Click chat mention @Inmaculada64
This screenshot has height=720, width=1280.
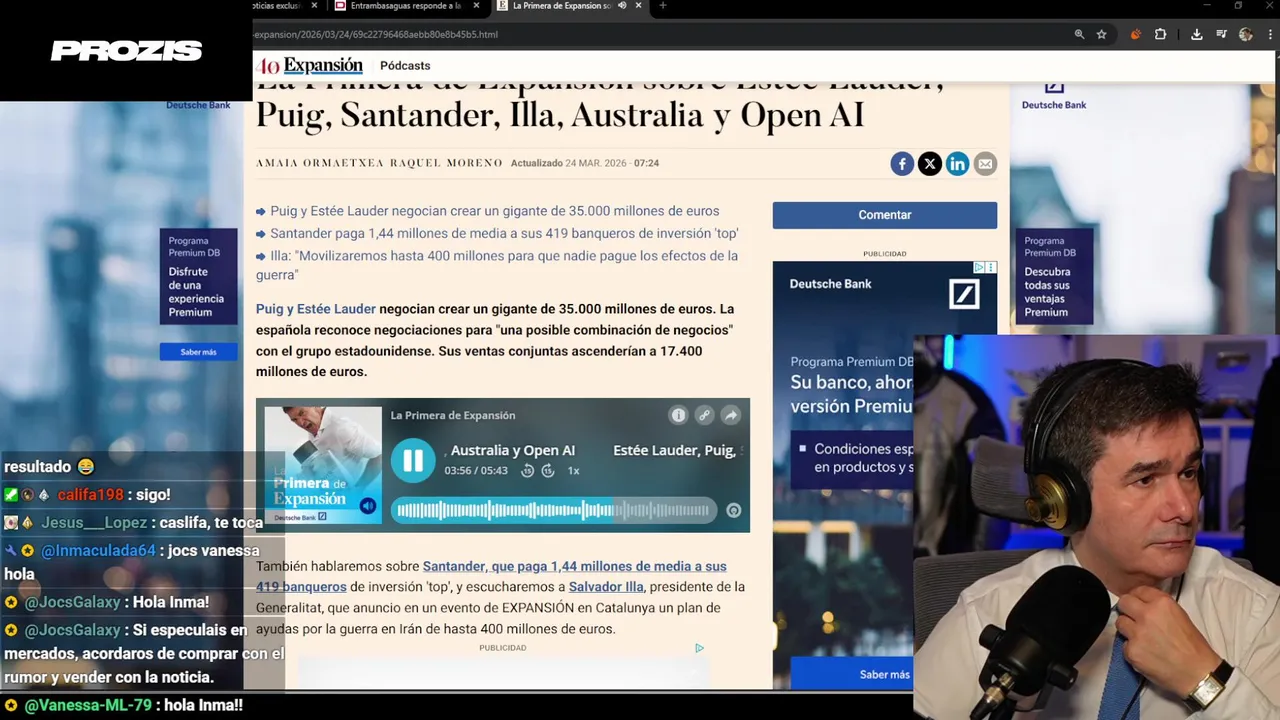point(98,551)
